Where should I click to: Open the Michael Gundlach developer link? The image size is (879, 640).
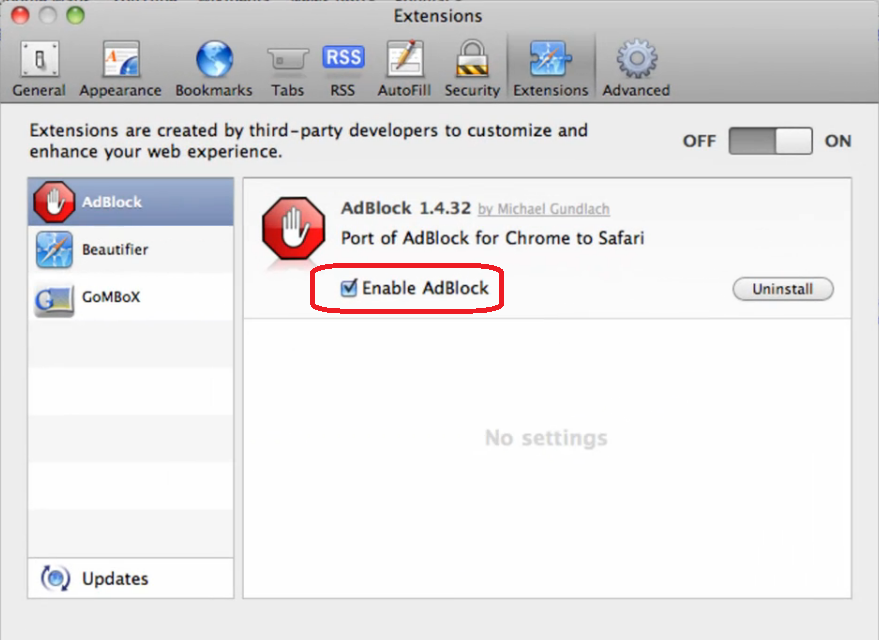tap(543, 209)
